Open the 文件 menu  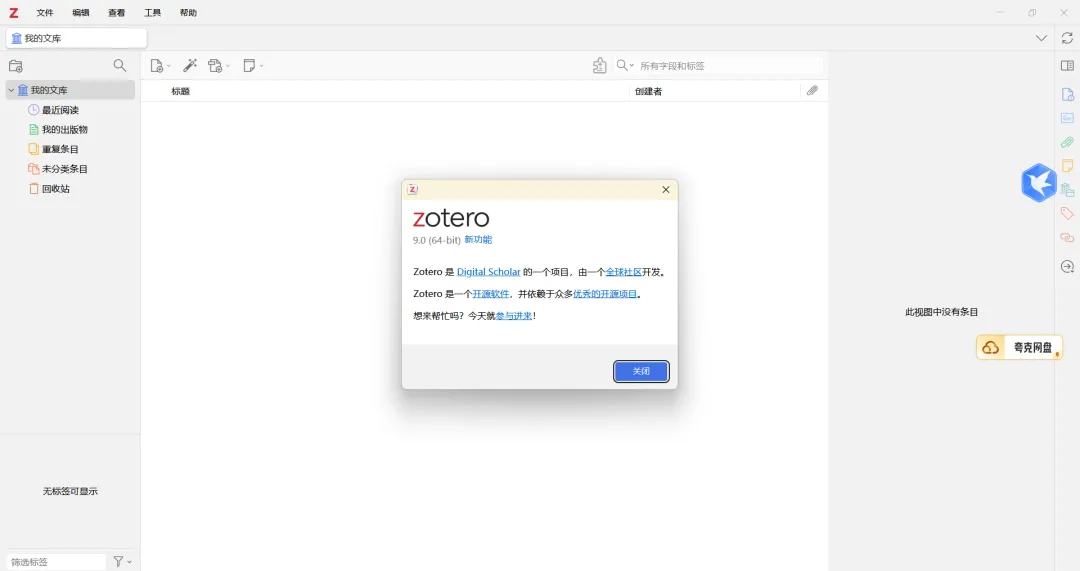click(45, 12)
